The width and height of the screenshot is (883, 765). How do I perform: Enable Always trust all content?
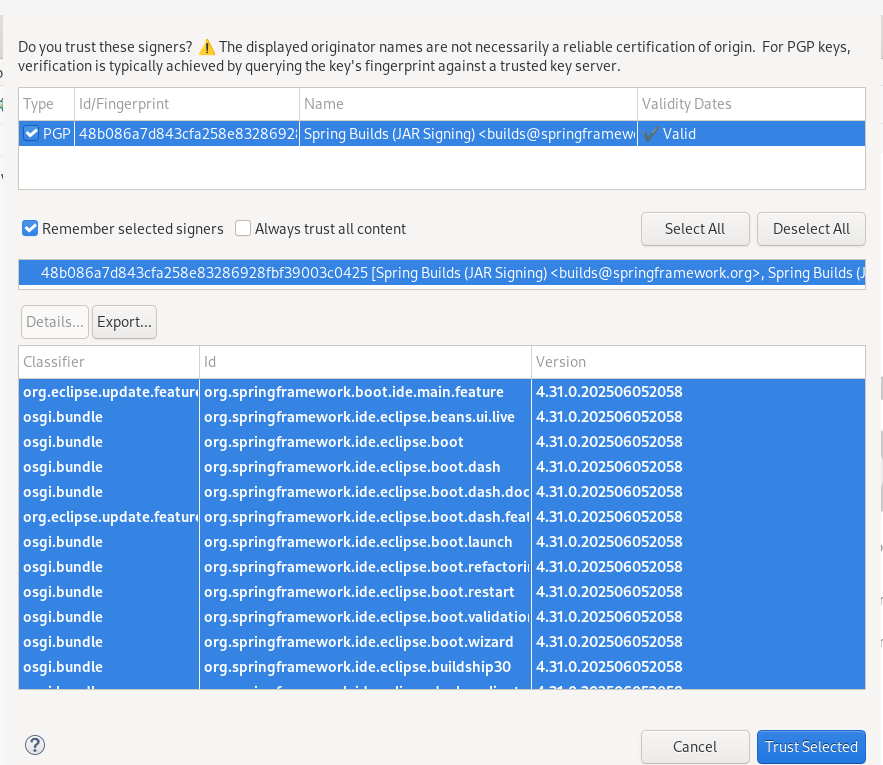(x=243, y=228)
